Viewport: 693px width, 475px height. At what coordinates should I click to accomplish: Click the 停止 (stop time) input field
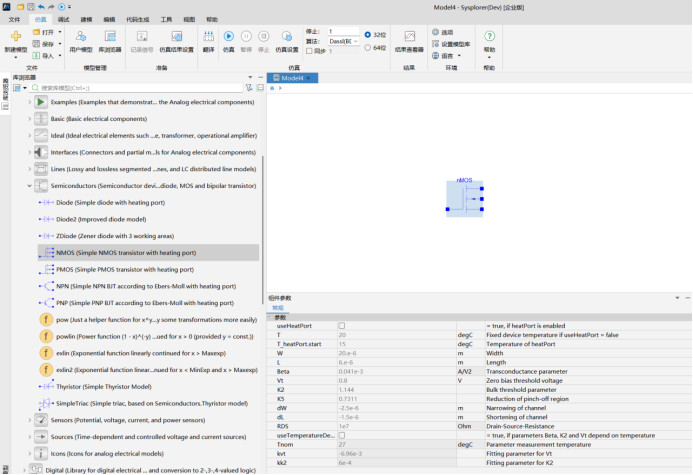[343, 31]
